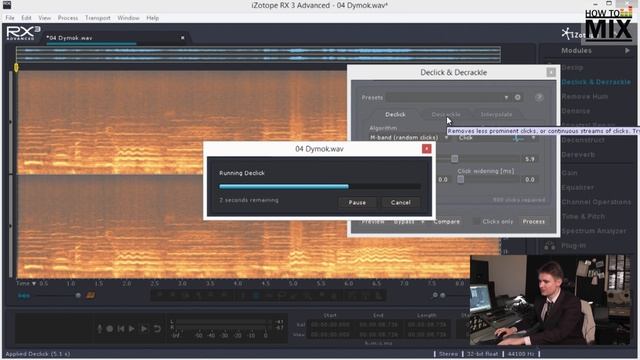This screenshot has width=640, height=360.
Task: Click the Compare button
Action: click(x=447, y=222)
